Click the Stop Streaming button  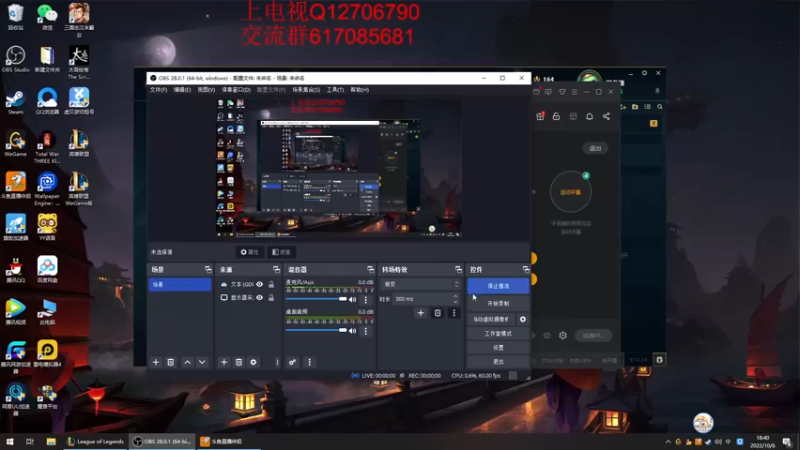498,286
